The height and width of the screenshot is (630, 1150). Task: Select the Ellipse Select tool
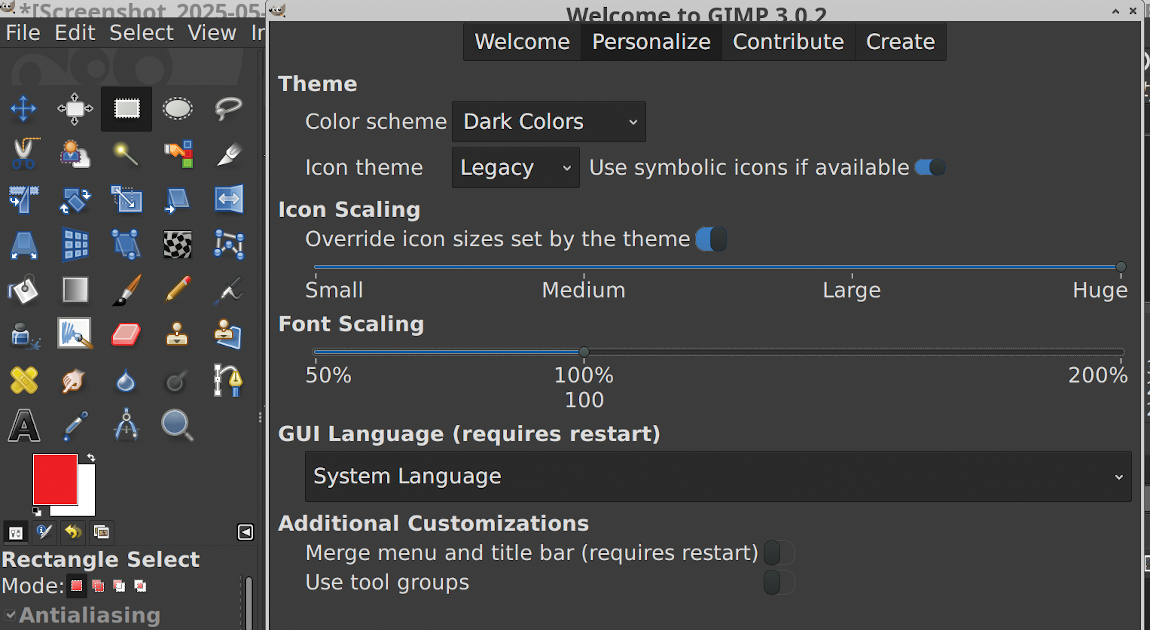tap(178, 109)
